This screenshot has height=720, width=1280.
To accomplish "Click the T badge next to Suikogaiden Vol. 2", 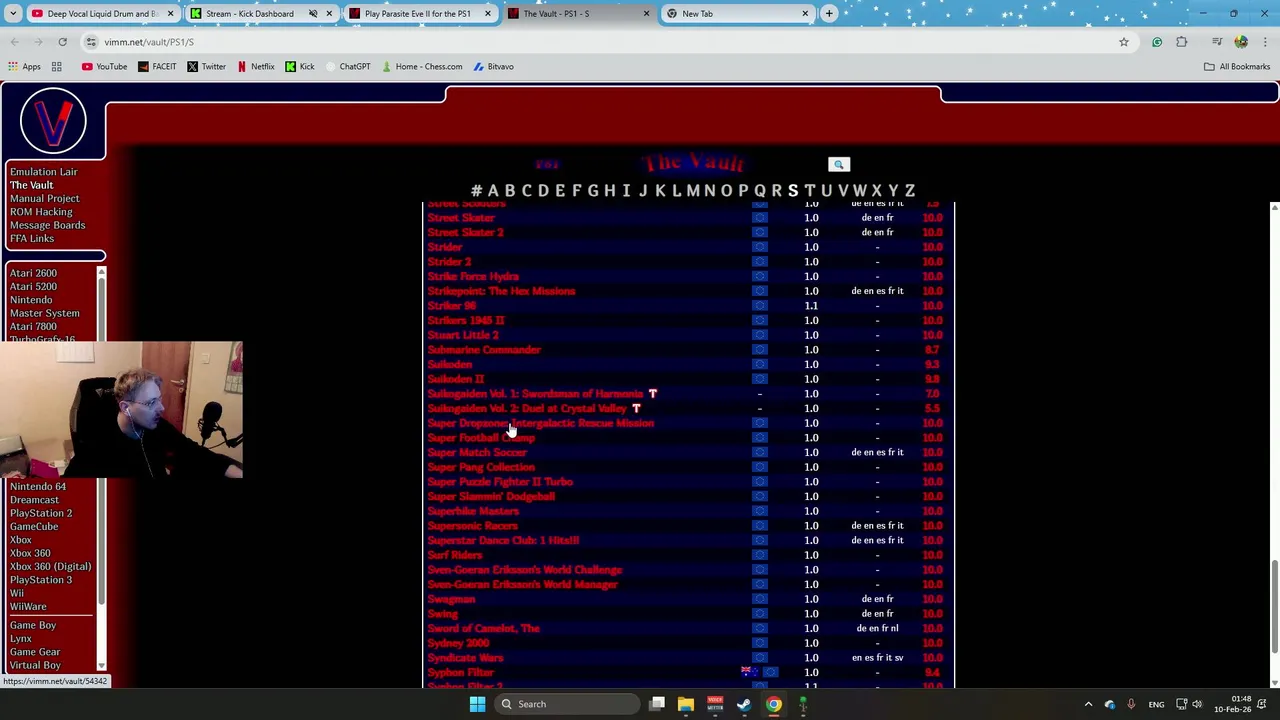I will pos(636,408).
